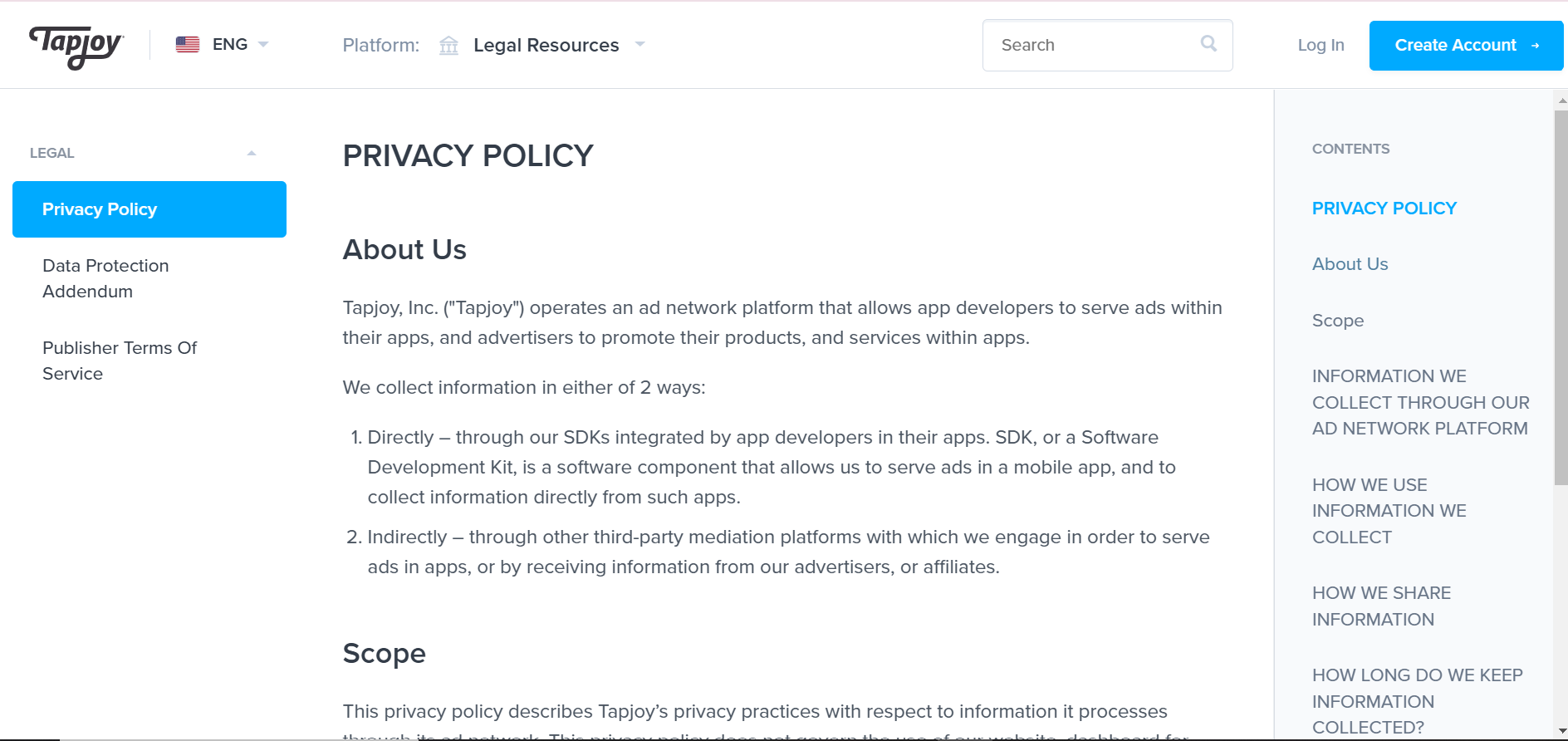Click the Search input field
The width and height of the screenshot is (1568, 741).
(1107, 46)
